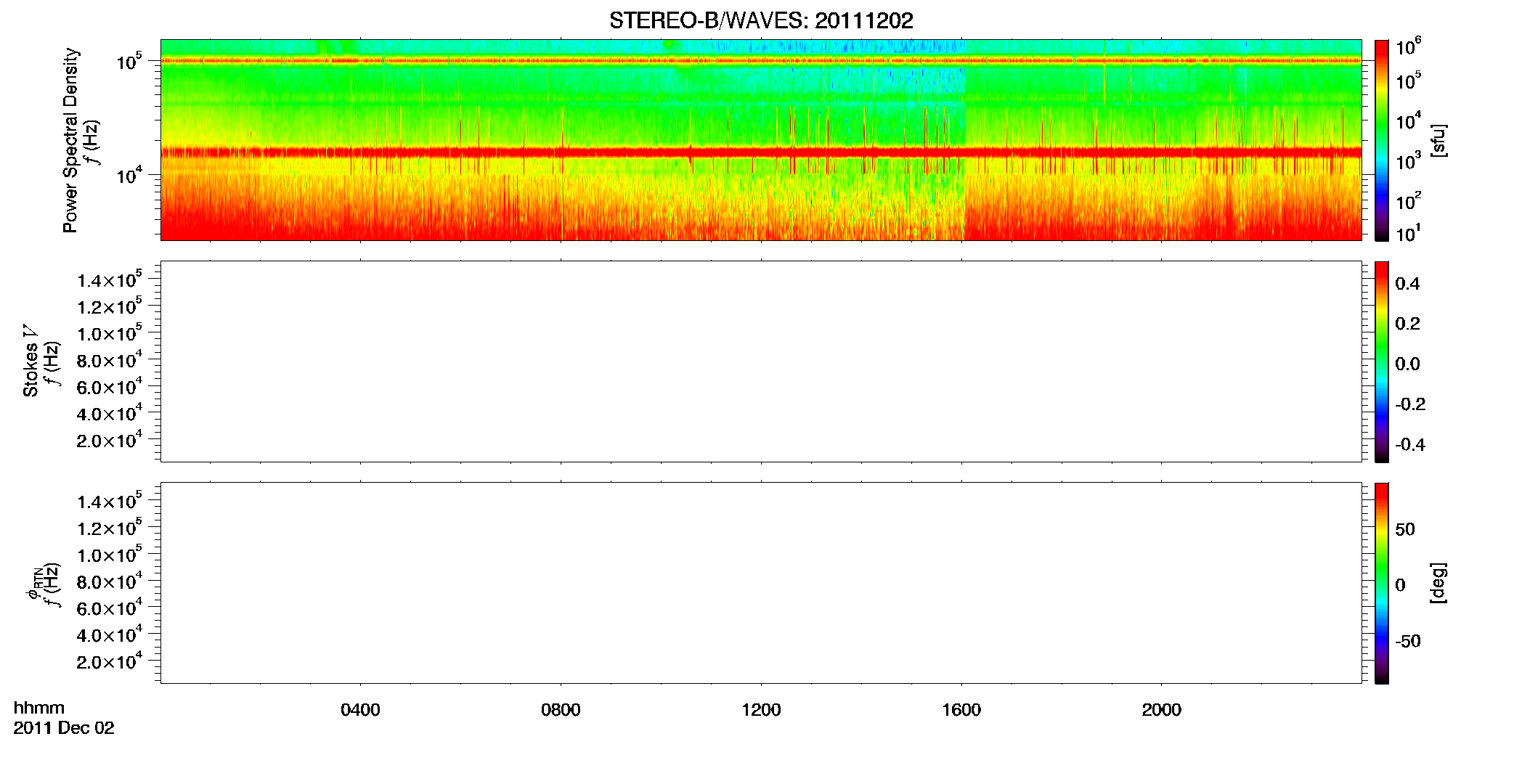Click the -0.4 tick on Stokes V colorbar
Screen dimensions: 1522x784
click(1410, 445)
